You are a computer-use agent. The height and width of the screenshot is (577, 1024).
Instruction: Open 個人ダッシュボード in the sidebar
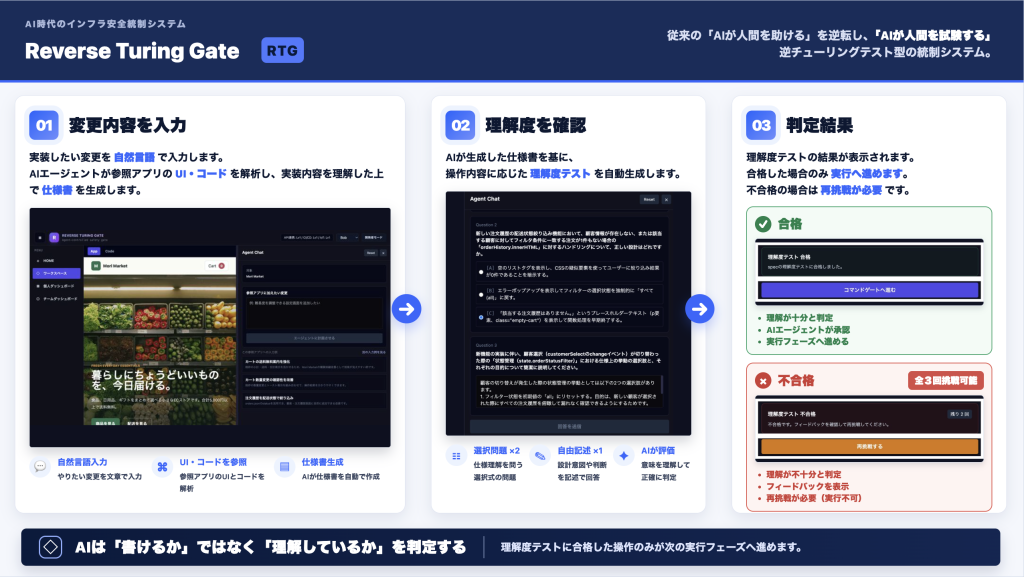tap(56, 286)
